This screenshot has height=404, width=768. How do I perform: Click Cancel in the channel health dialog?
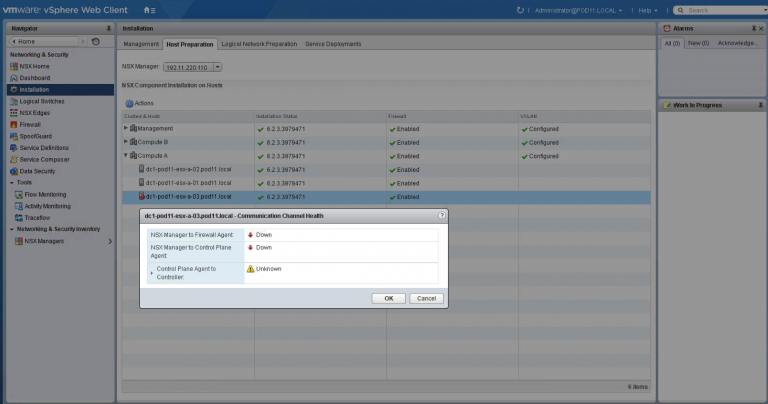(425, 298)
